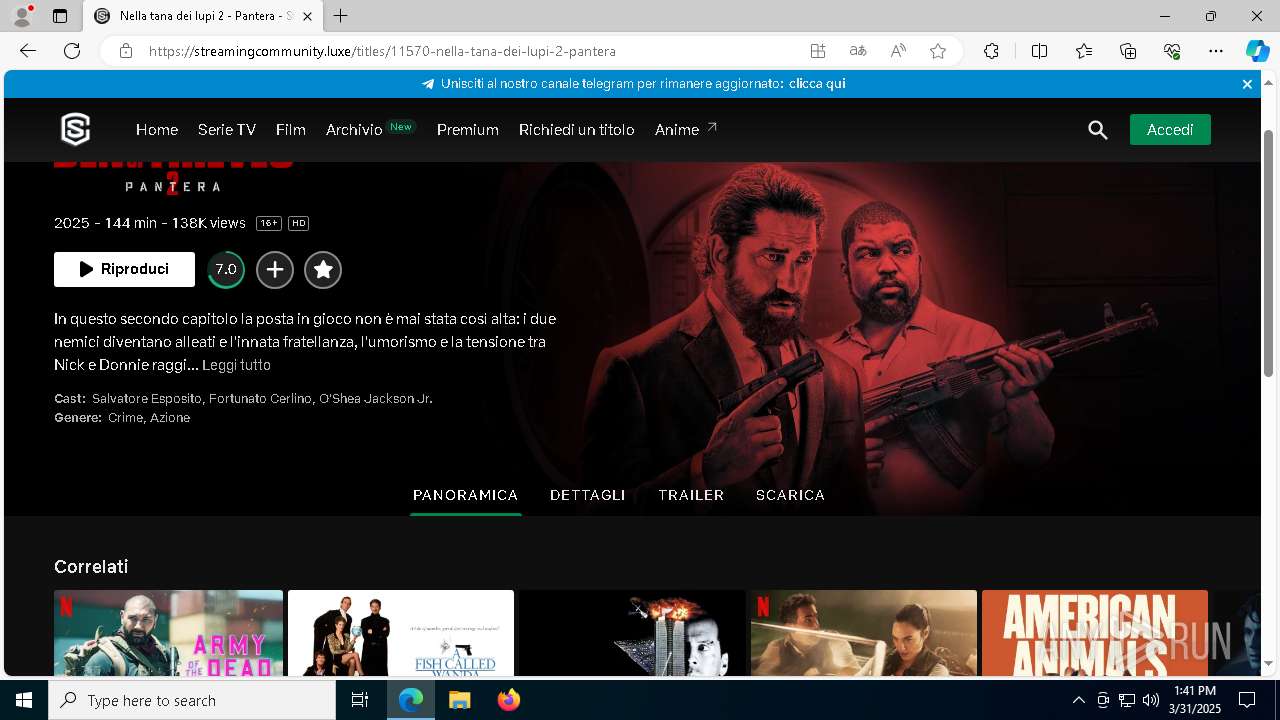The image size is (1280, 720).
Task: Open A Fish Called Wanda thumbnail
Action: pyautogui.click(x=401, y=633)
